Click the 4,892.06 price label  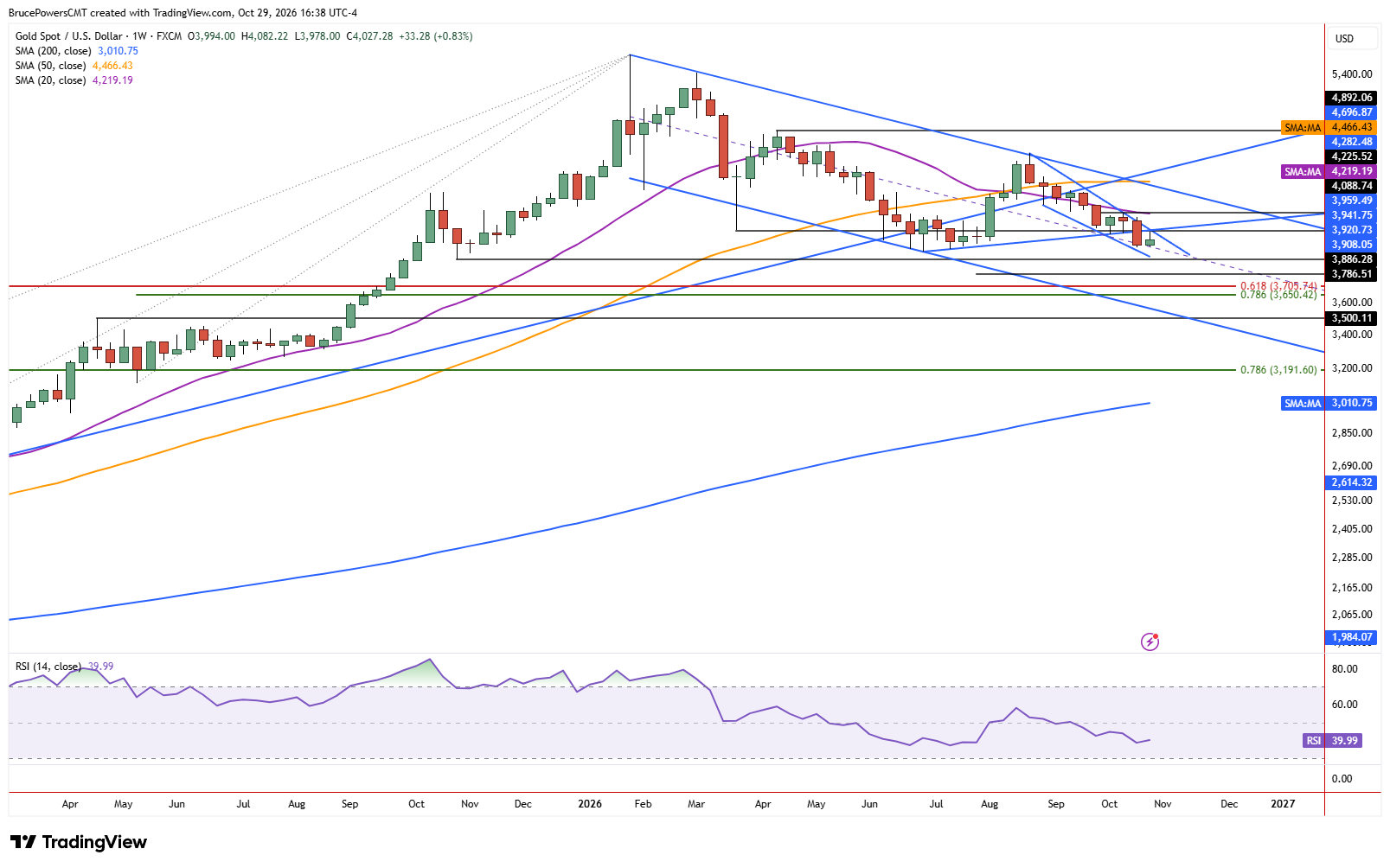click(x=1351, y=99)
